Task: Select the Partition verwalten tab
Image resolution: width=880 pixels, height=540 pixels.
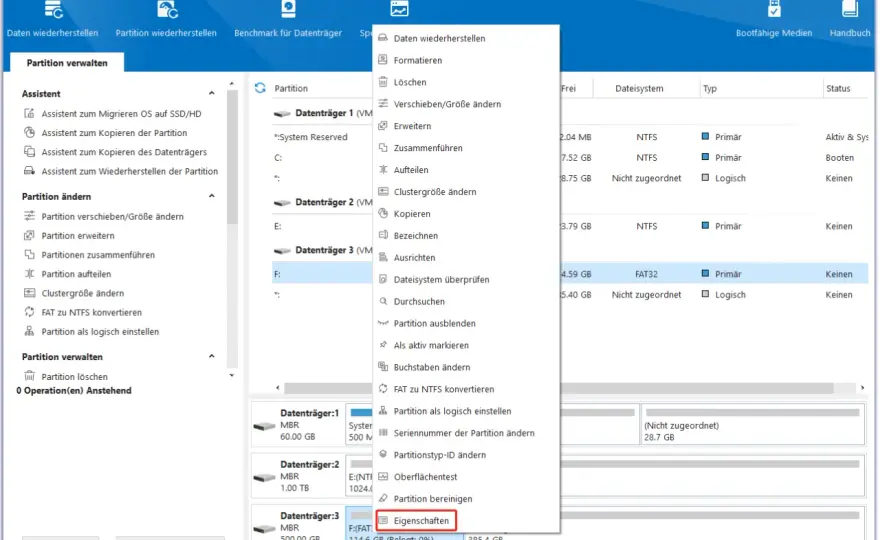Action: point(67,63)
